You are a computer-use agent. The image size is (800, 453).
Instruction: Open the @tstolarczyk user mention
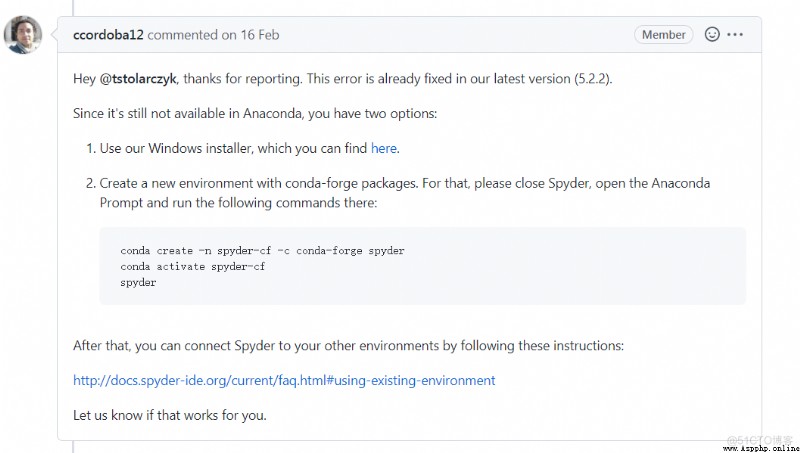(x=138, y=79)
